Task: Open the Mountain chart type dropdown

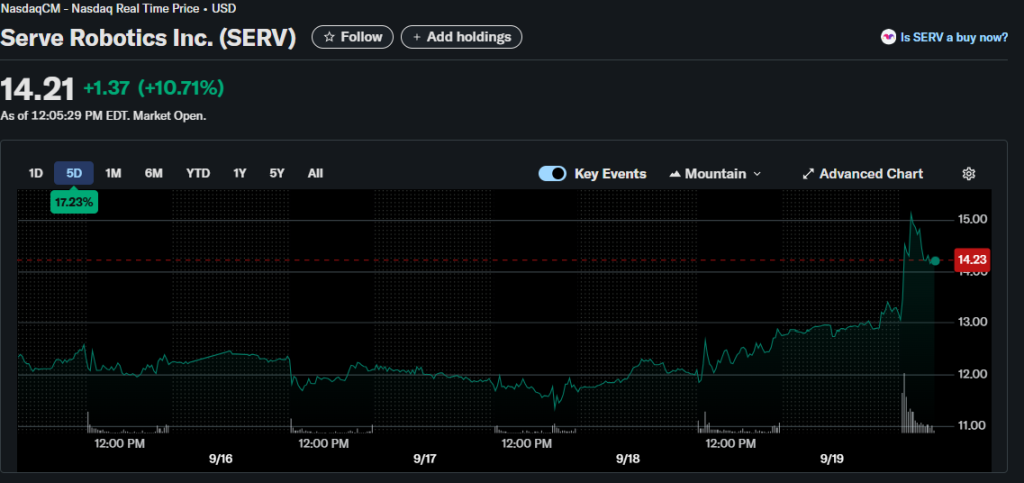Action: click(715, 174)
